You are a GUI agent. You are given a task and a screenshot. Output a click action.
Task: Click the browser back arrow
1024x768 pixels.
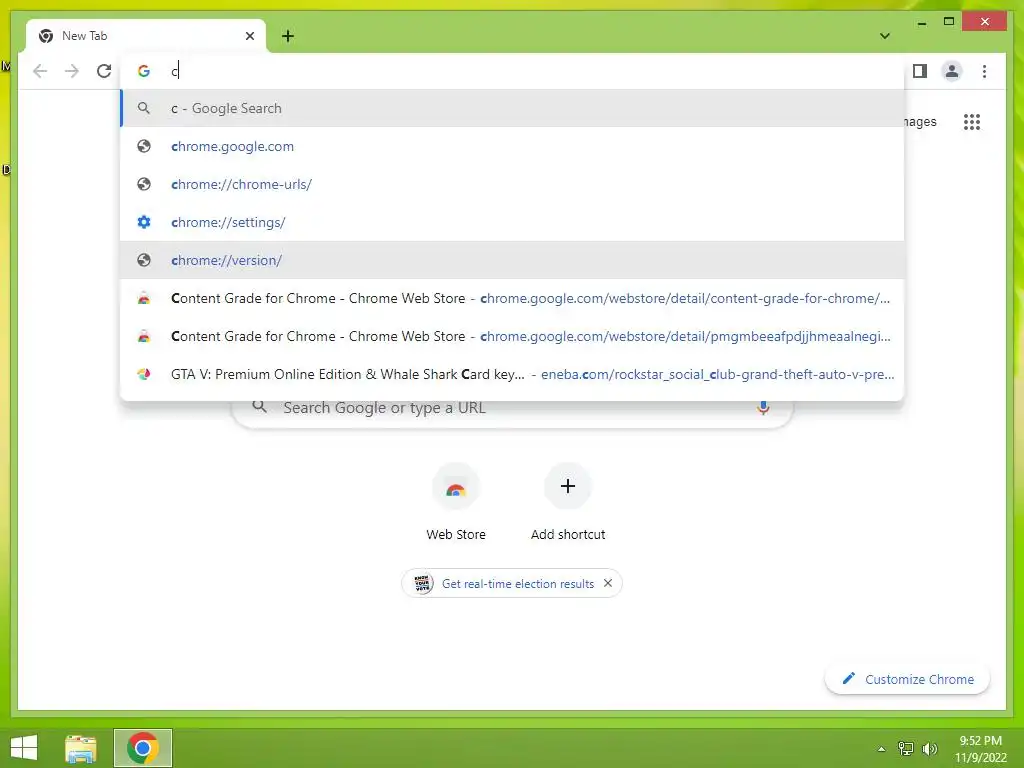pyautogui.click(x=40, y=71)
